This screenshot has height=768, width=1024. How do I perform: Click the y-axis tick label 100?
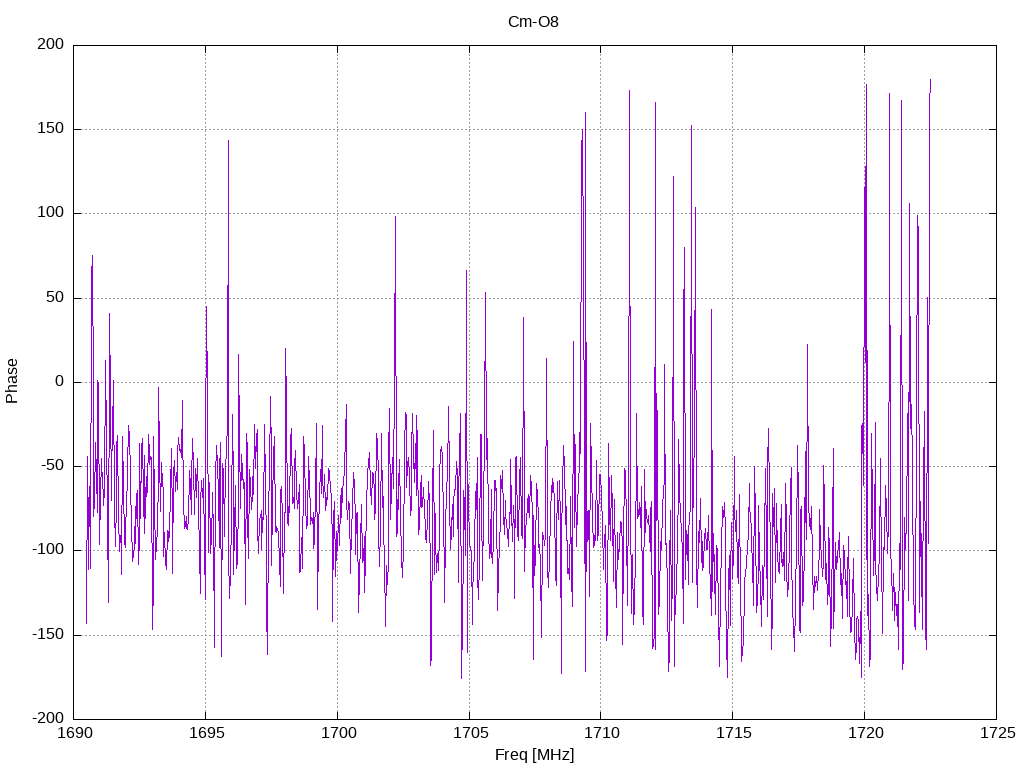[51, 213]
